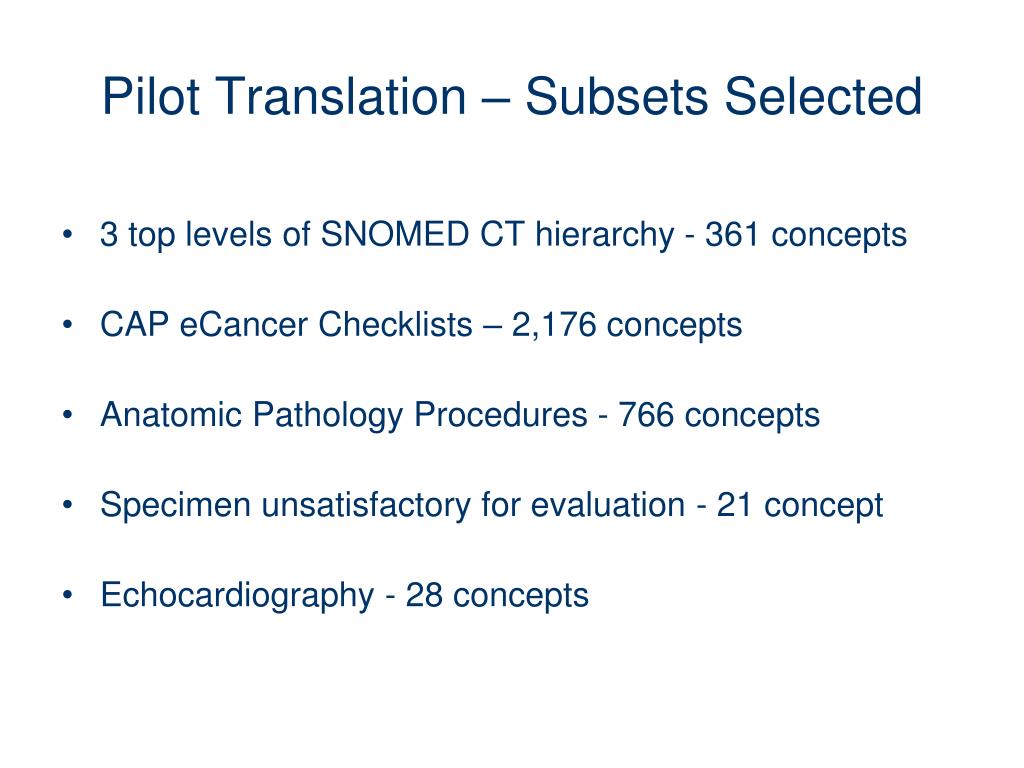Click 'Anatomic Pathology Procedures' text
The image size is (1024, 768).
coord(344,415)
